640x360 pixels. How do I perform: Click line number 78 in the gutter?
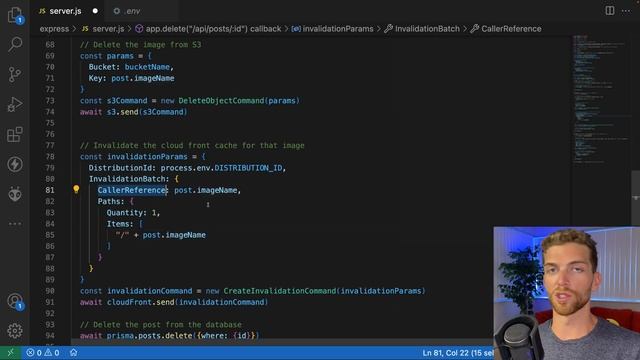coord(50,157)
